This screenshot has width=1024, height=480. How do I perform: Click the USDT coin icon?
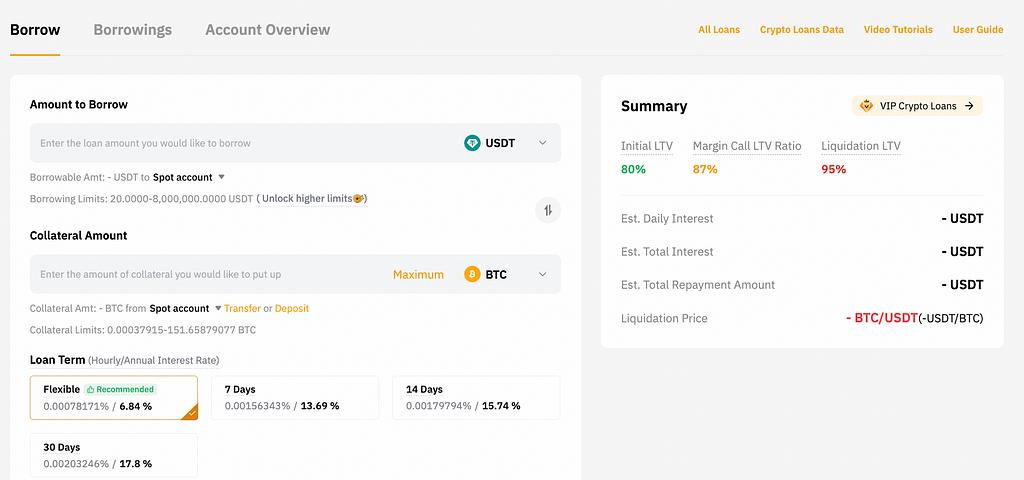(472, 143)
